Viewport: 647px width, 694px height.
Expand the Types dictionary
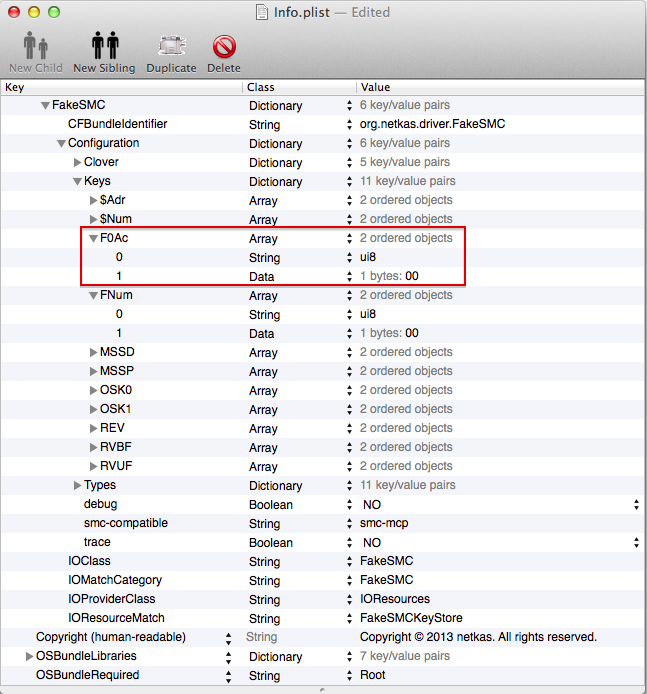pyautogui.click(x=77, y=485)
